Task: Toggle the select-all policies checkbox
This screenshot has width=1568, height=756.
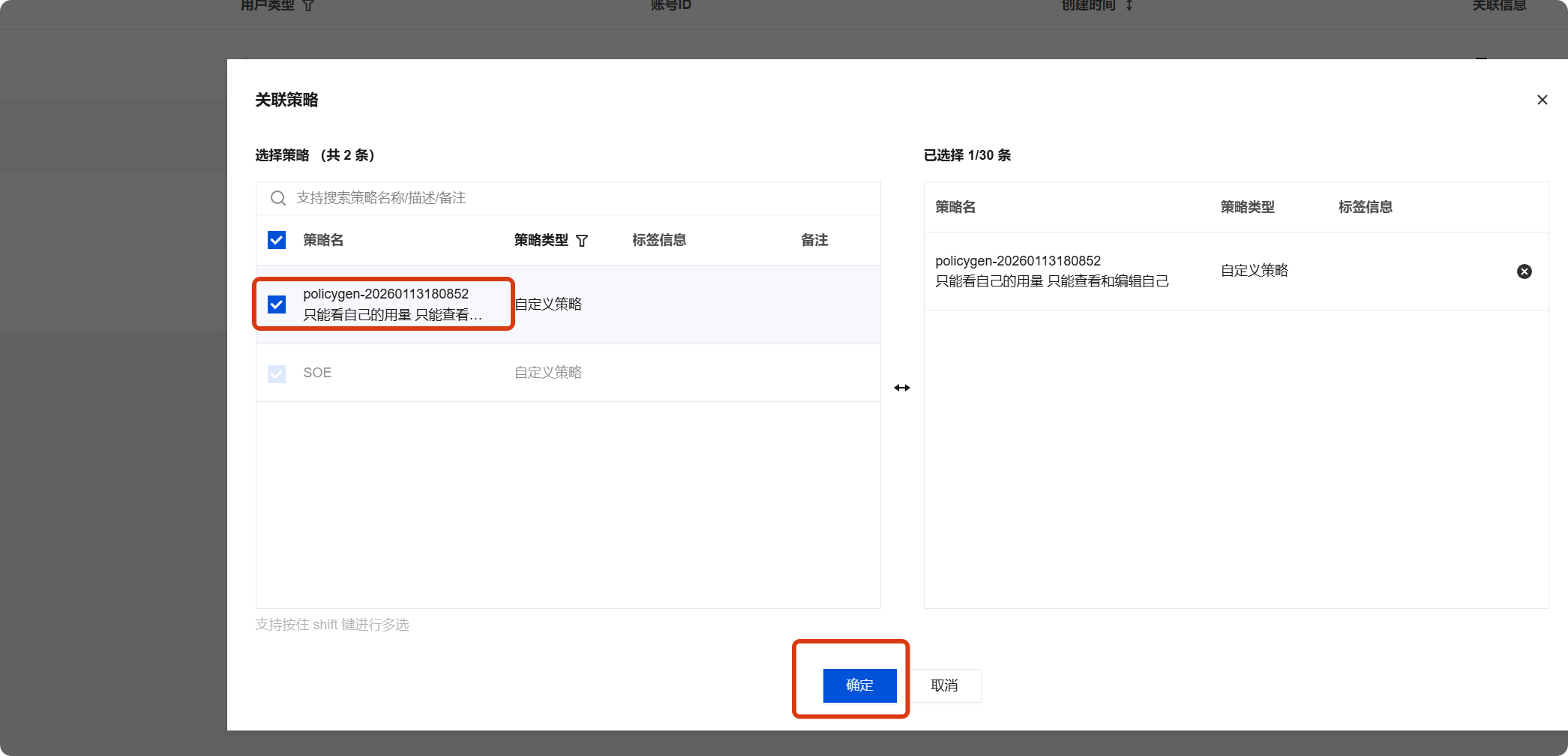Action: (x=277, y=240)
